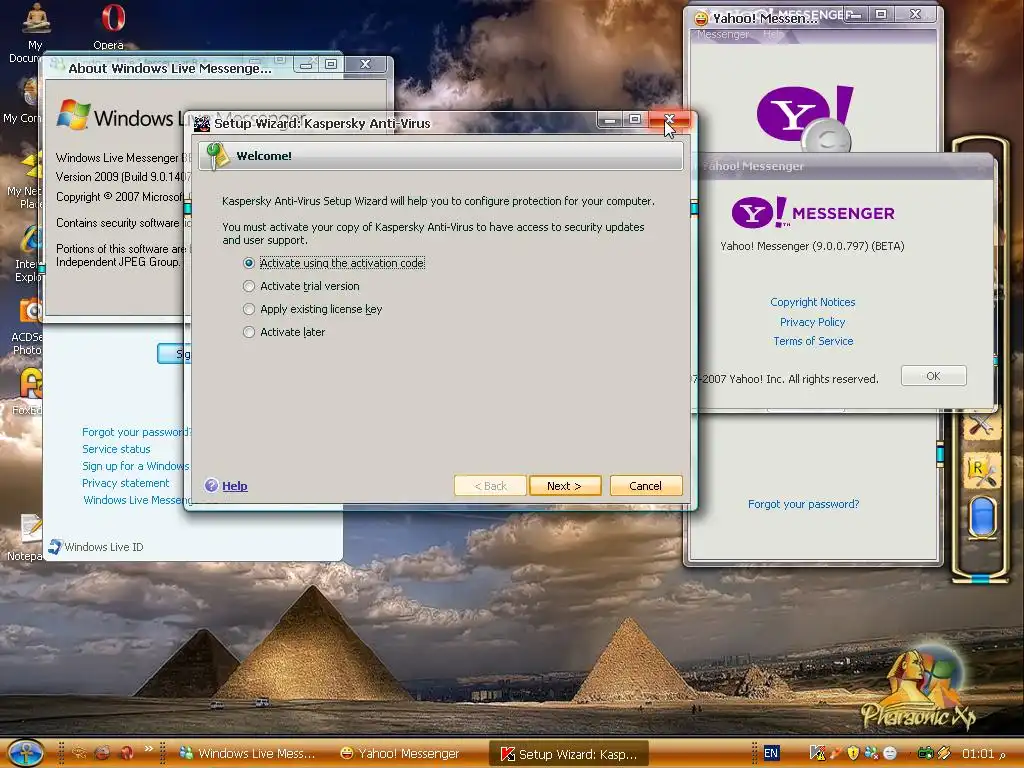Click the Windows Live ID icon
This screenshot has width=1024, height=768.
tap(56, 547)
